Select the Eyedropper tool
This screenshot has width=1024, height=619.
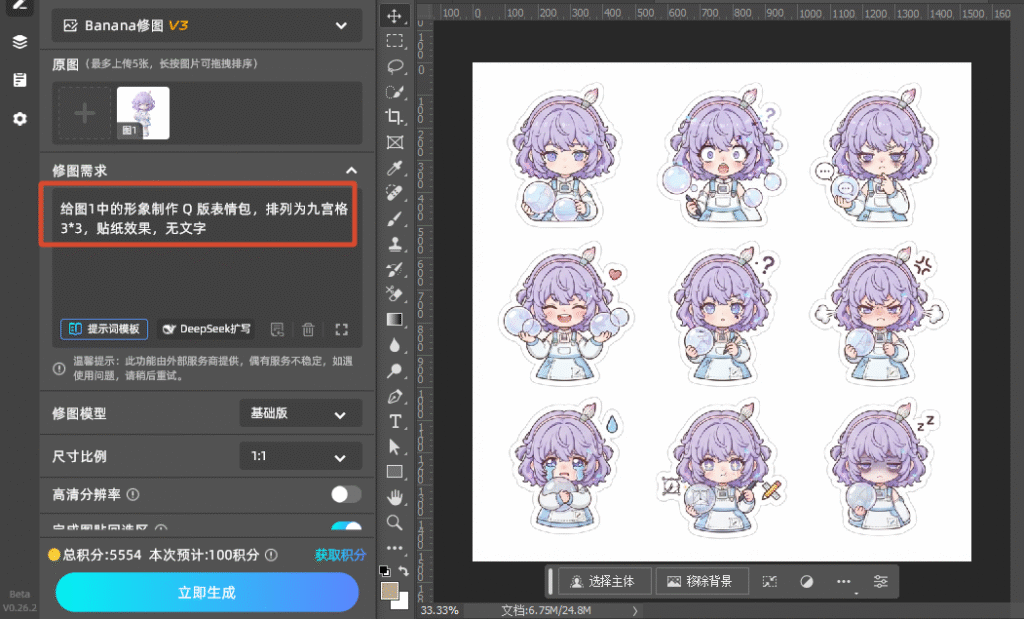tap(394, 168)
